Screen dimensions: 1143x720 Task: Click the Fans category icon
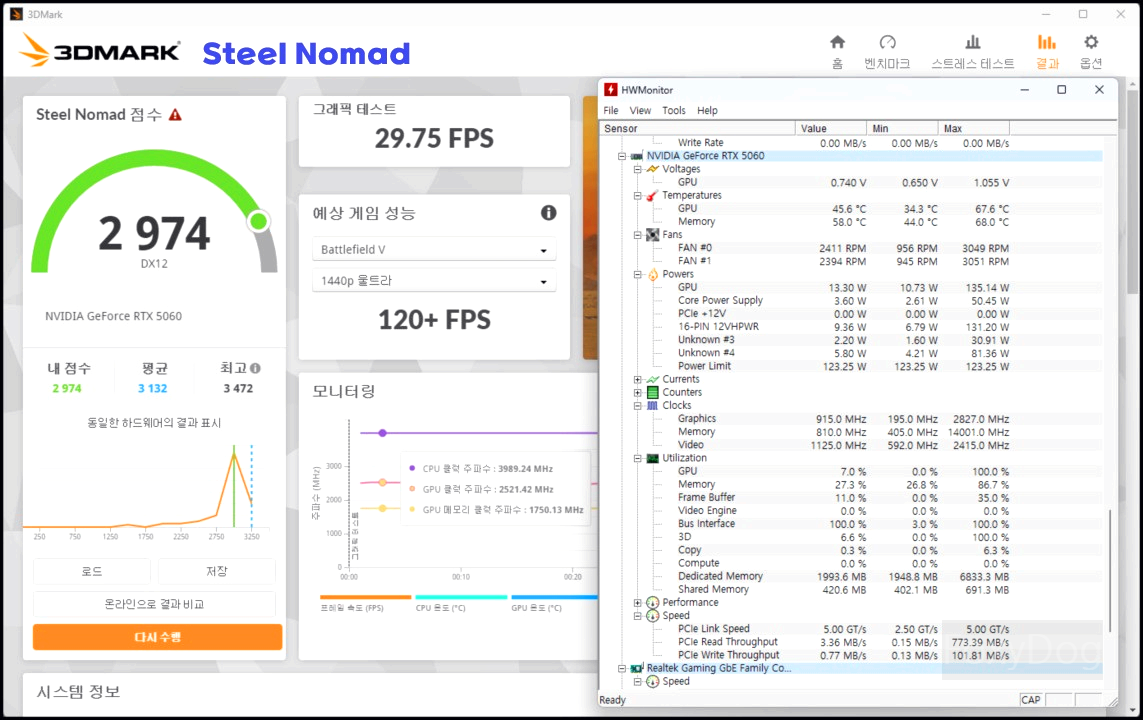652,235
